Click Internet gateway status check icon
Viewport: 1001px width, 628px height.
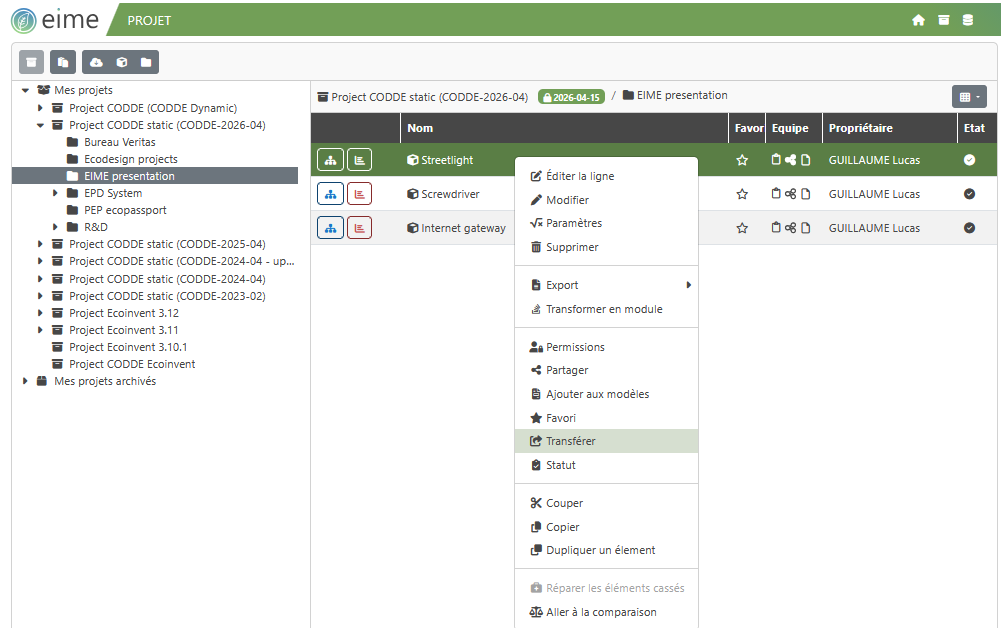pos(969,227)
